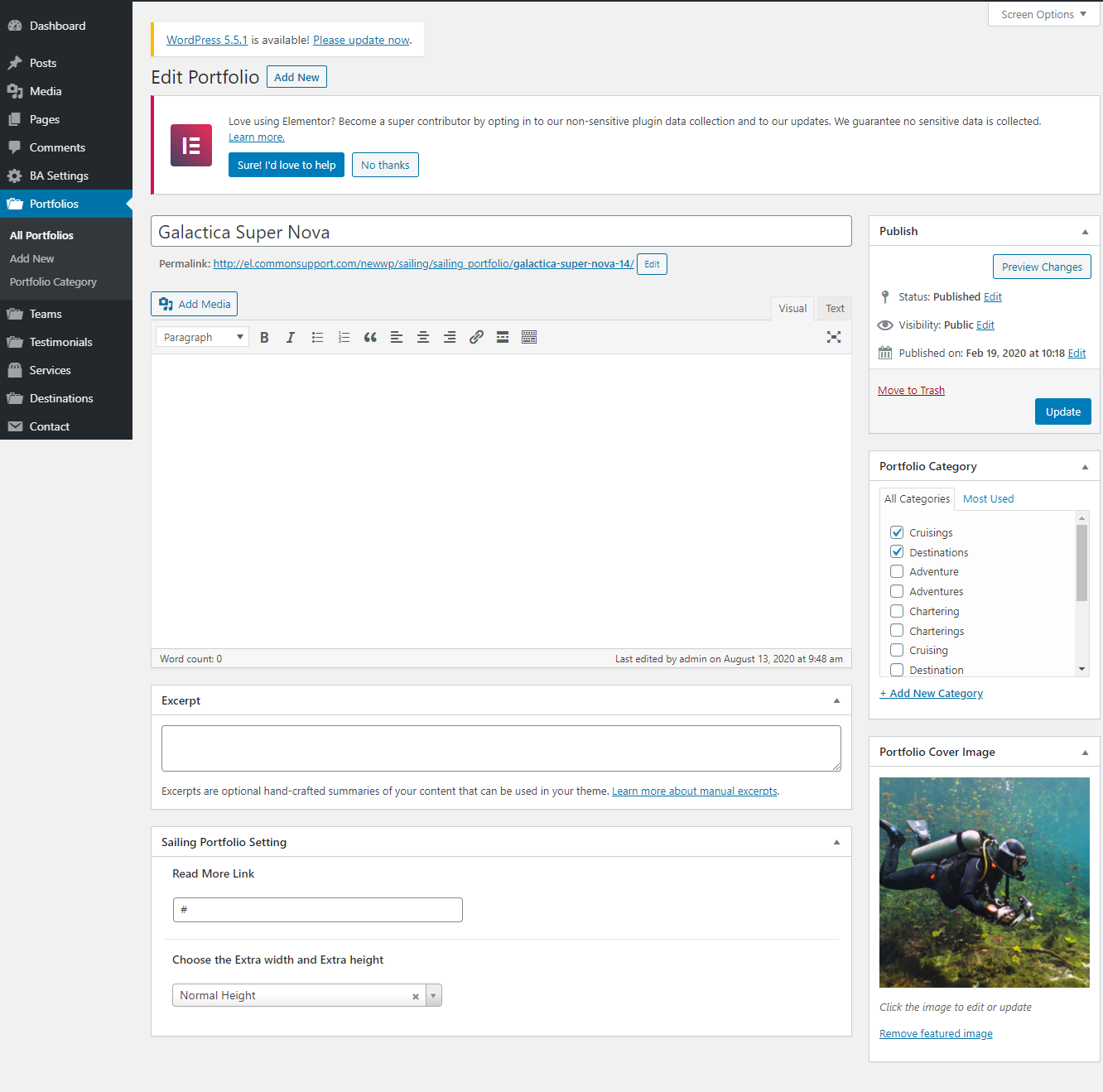The image size is (1103, 1092).
Task: Expand Screen Options panel
Action: coord(1043,14)
